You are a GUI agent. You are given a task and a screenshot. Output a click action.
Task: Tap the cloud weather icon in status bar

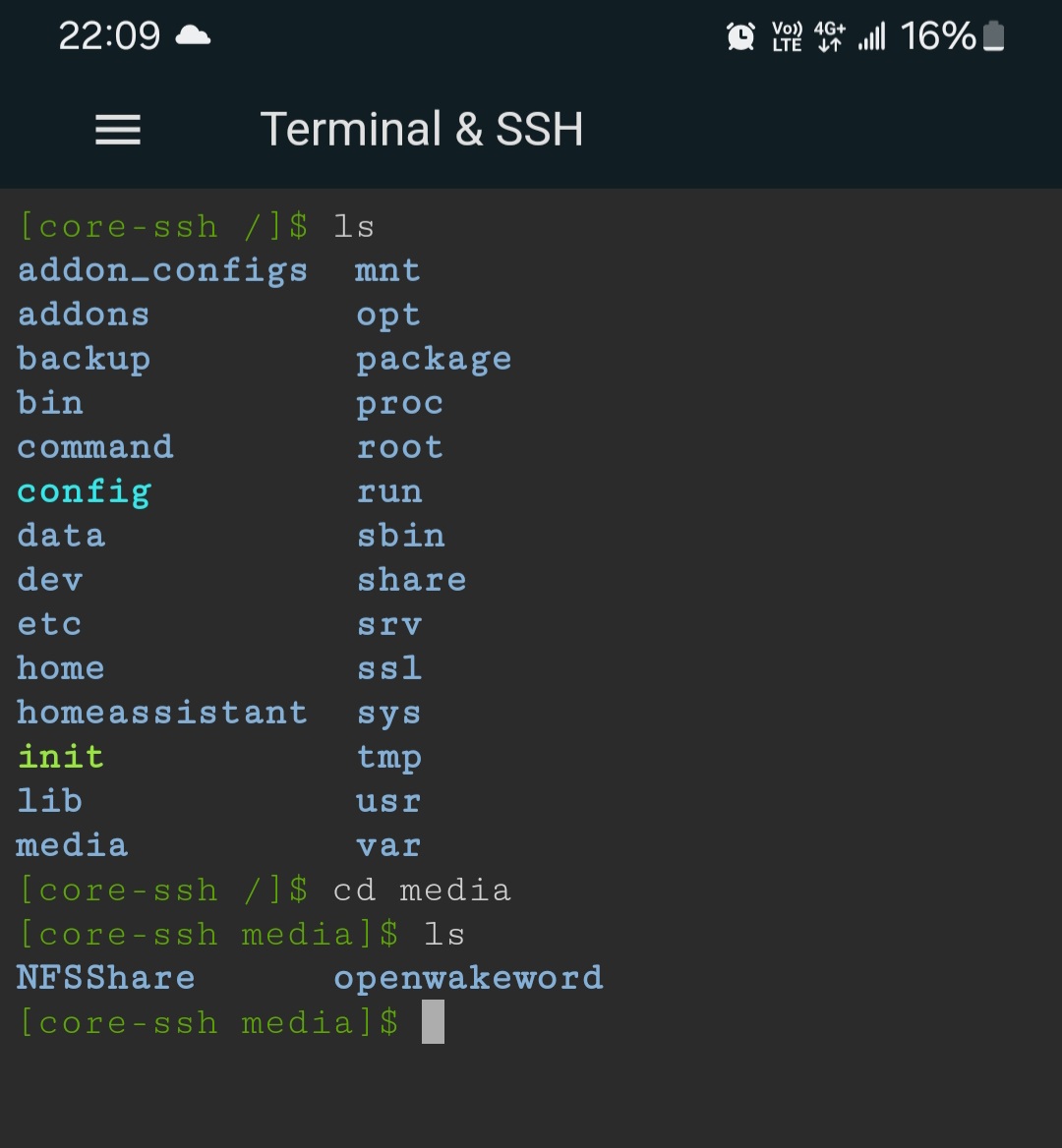193,35
